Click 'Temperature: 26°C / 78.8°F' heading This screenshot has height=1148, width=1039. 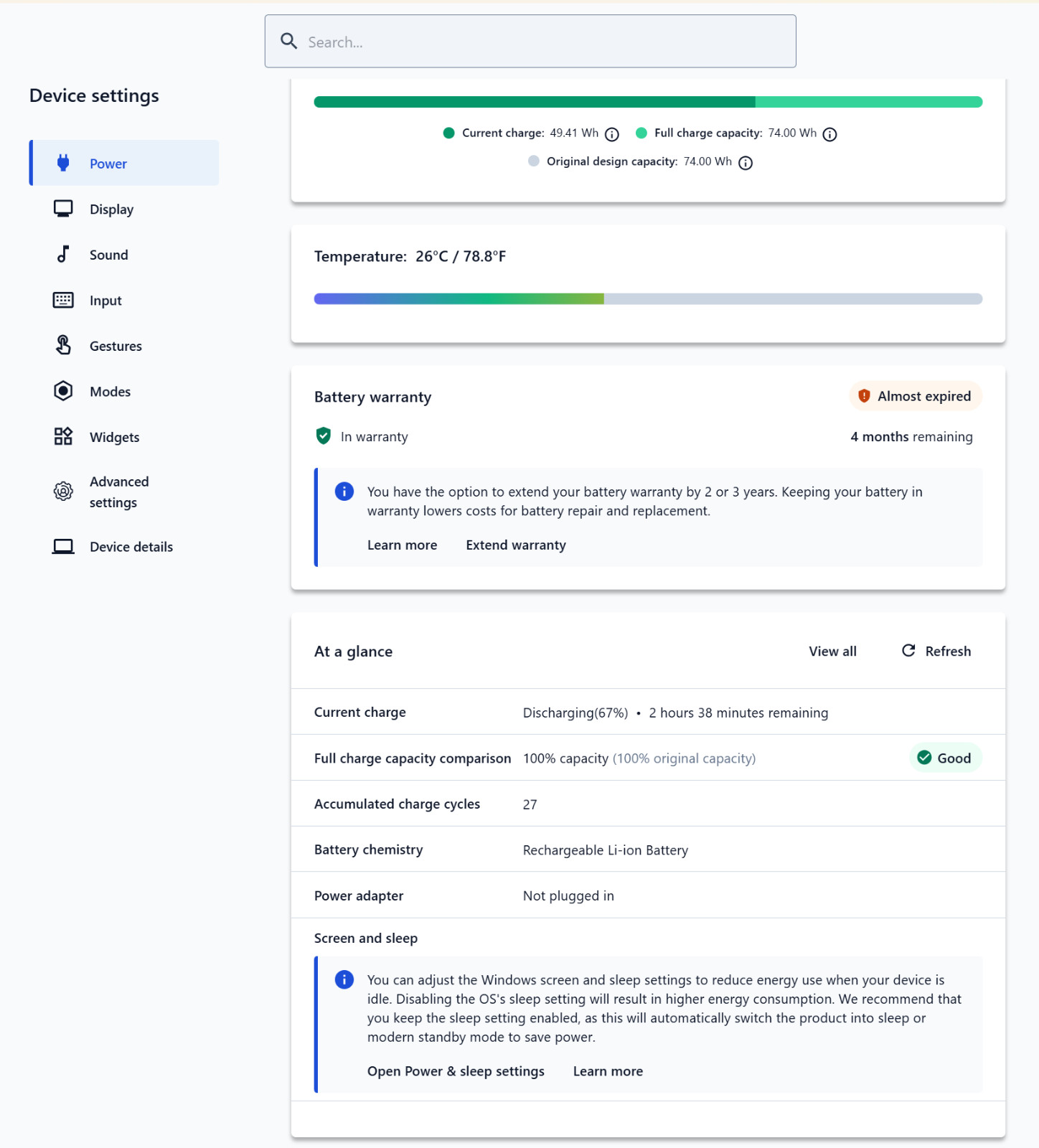click(x=410, y=256)
